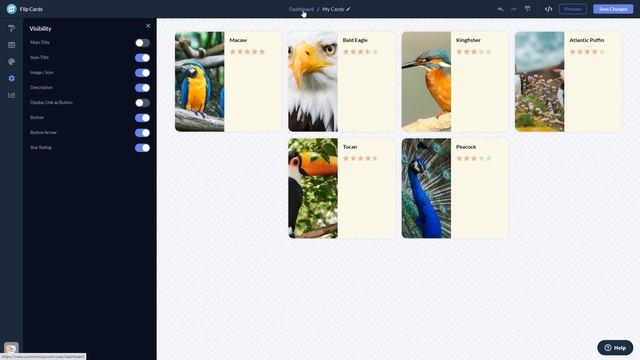640x360 pixels.
Task: Select the Peacock card image
Action: tap(426, 188)
